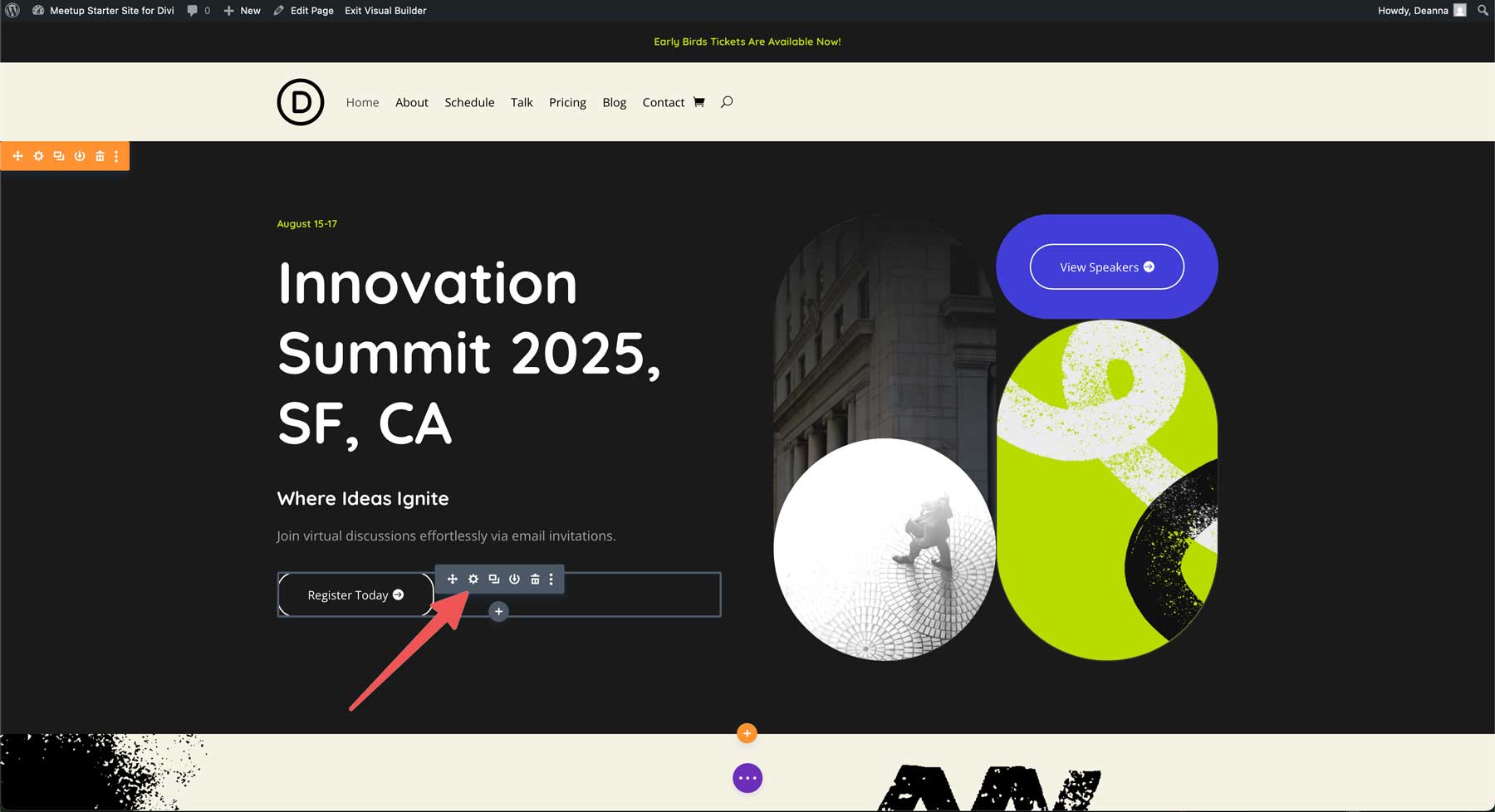Screen dimensions: 1495x812
Task: Delete the row with the trash icon
Action: [x=534, y=579]
